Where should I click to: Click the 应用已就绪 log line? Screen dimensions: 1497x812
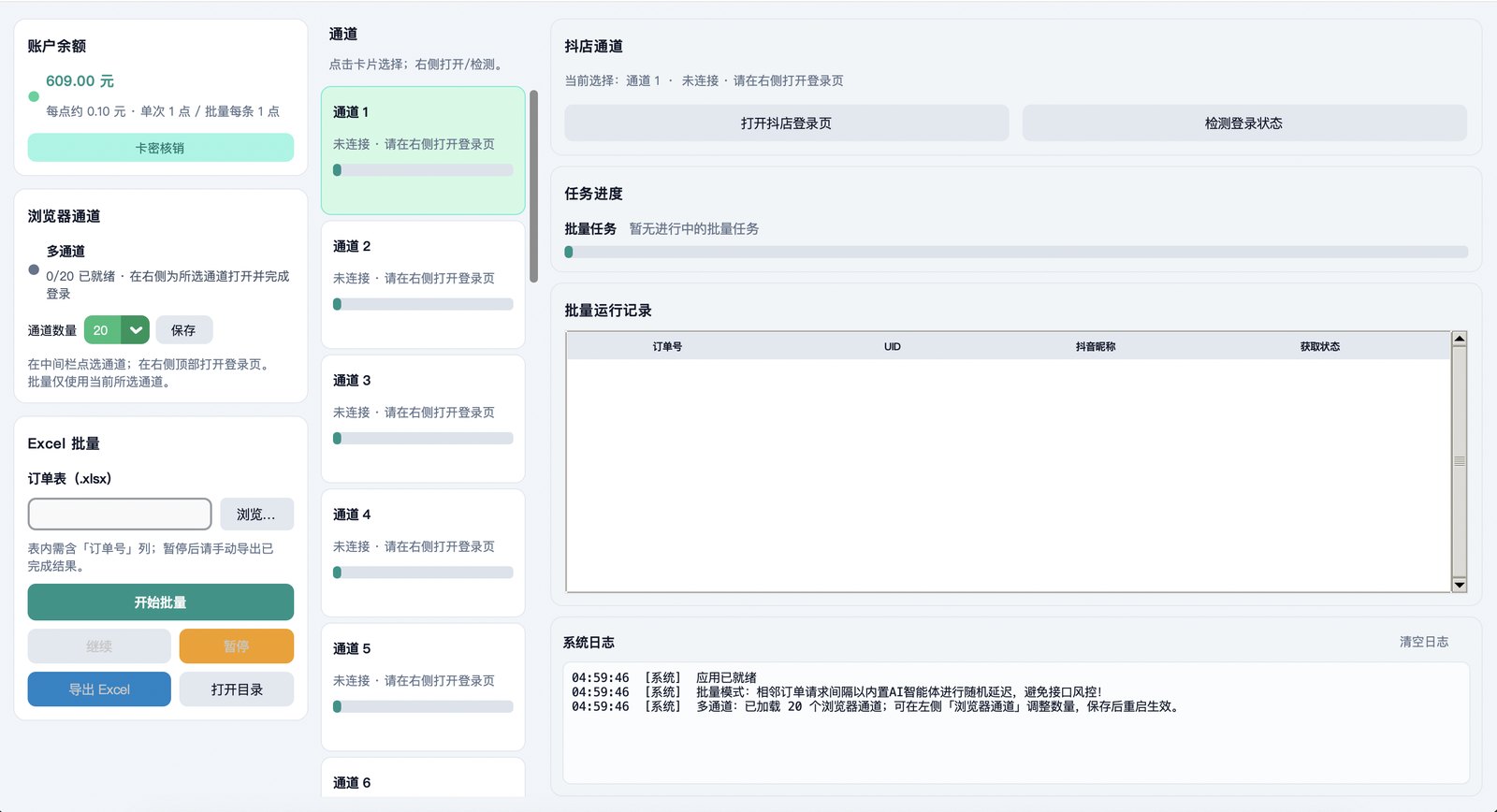pyautogui.click(x=664, y=677)
